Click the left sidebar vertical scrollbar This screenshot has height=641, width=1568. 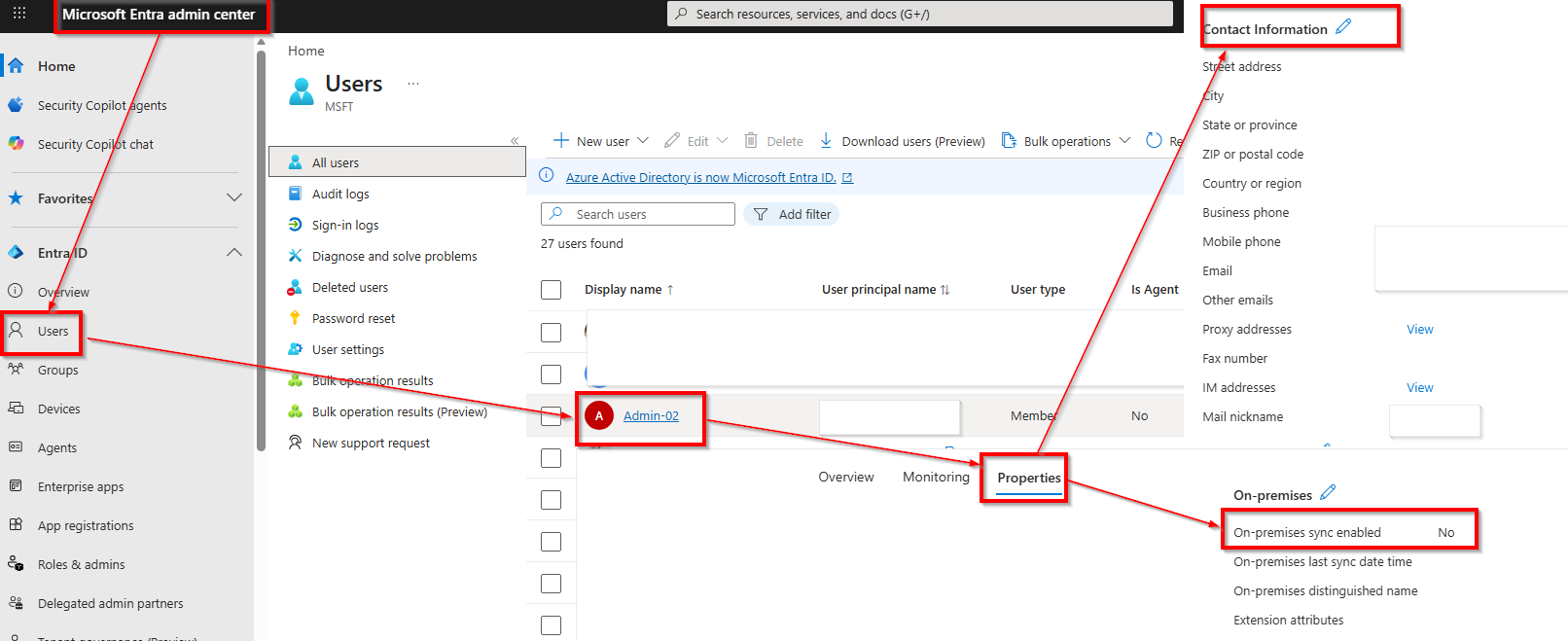coord(261,251)
